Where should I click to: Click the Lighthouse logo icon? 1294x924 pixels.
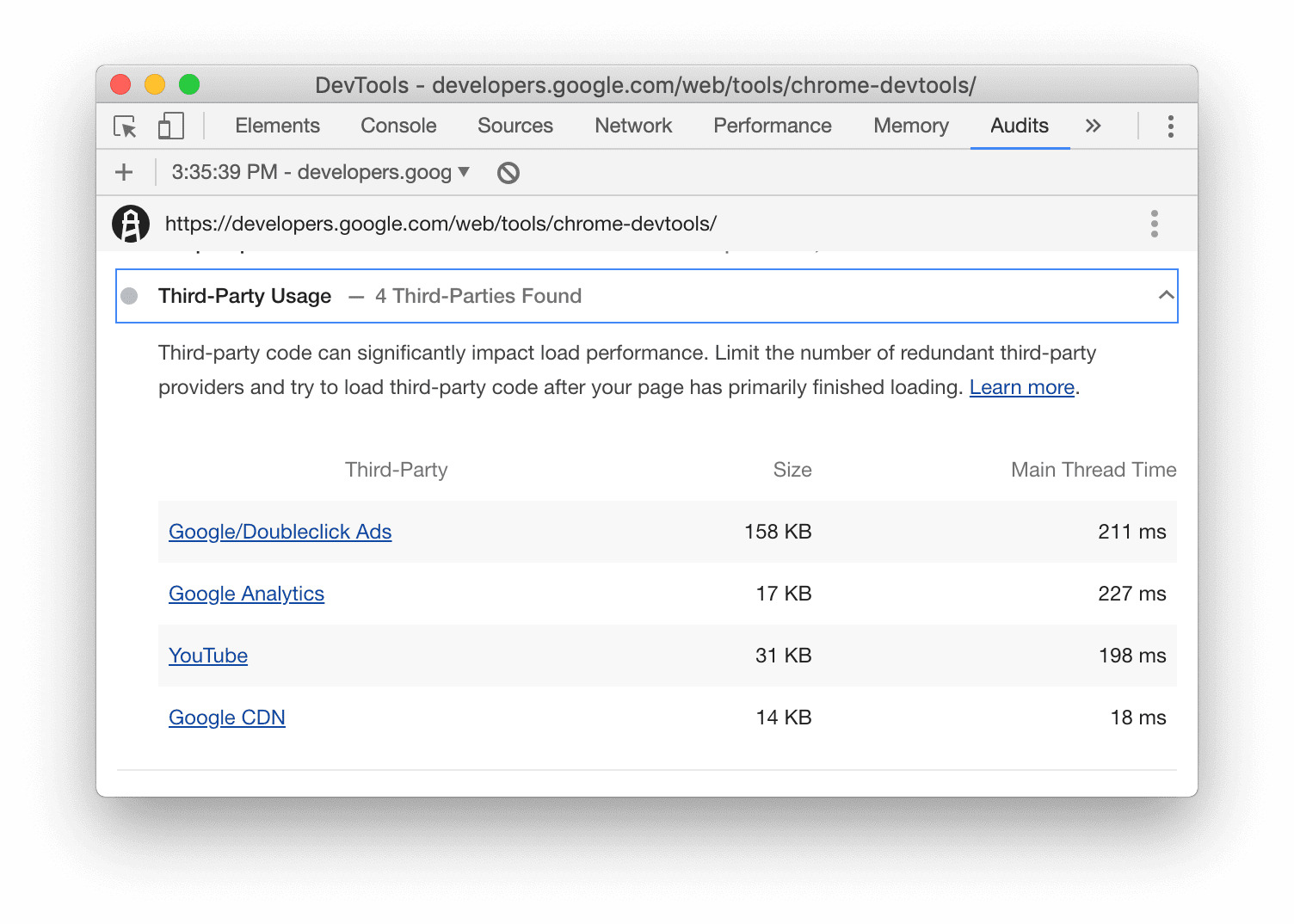[x=131, y=223]
